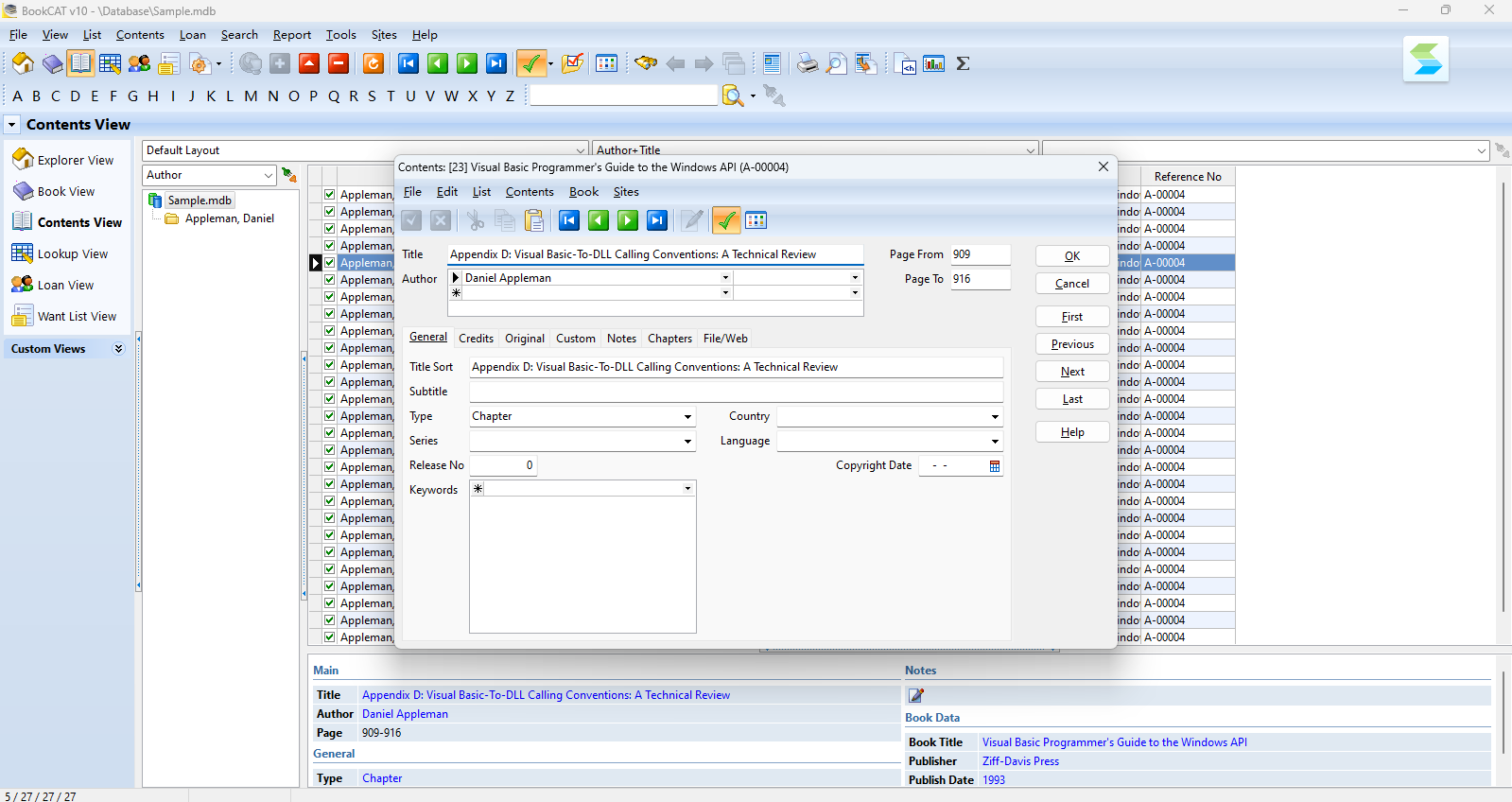
Task: Jump to last record in dialog toolbar
Action: 657,220
